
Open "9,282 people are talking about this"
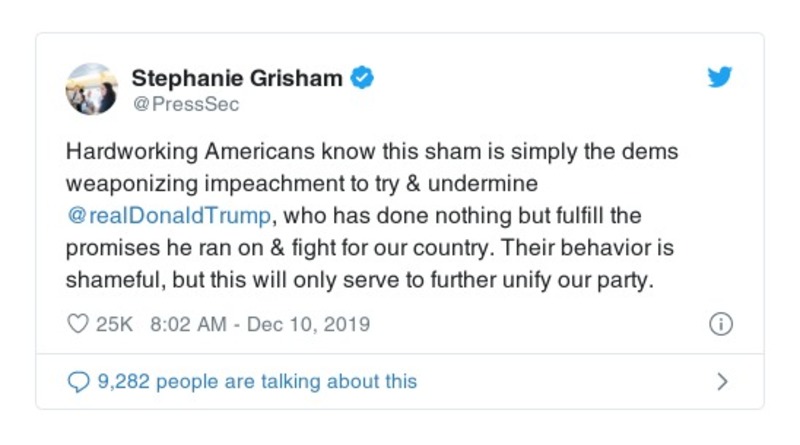click(256, 381)
